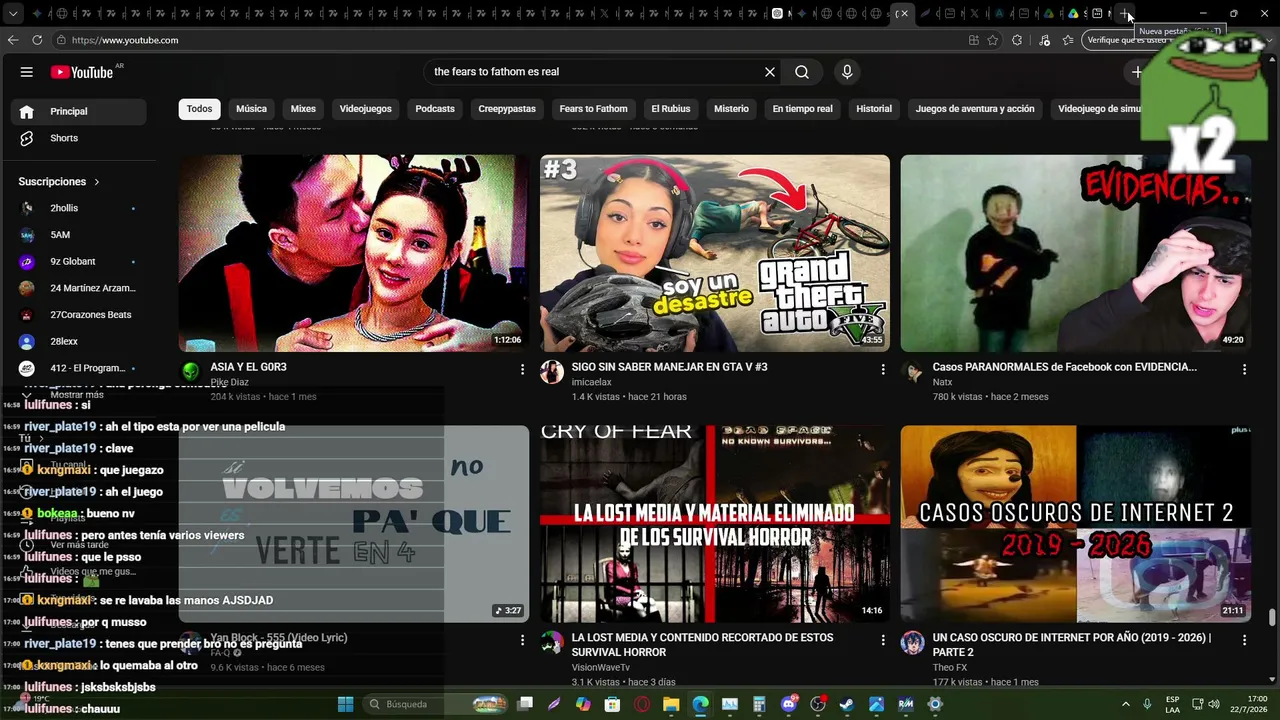Go to the YouTube home logo
Image resolution: width=1280 pixels, height=720 pixels.
82,72
